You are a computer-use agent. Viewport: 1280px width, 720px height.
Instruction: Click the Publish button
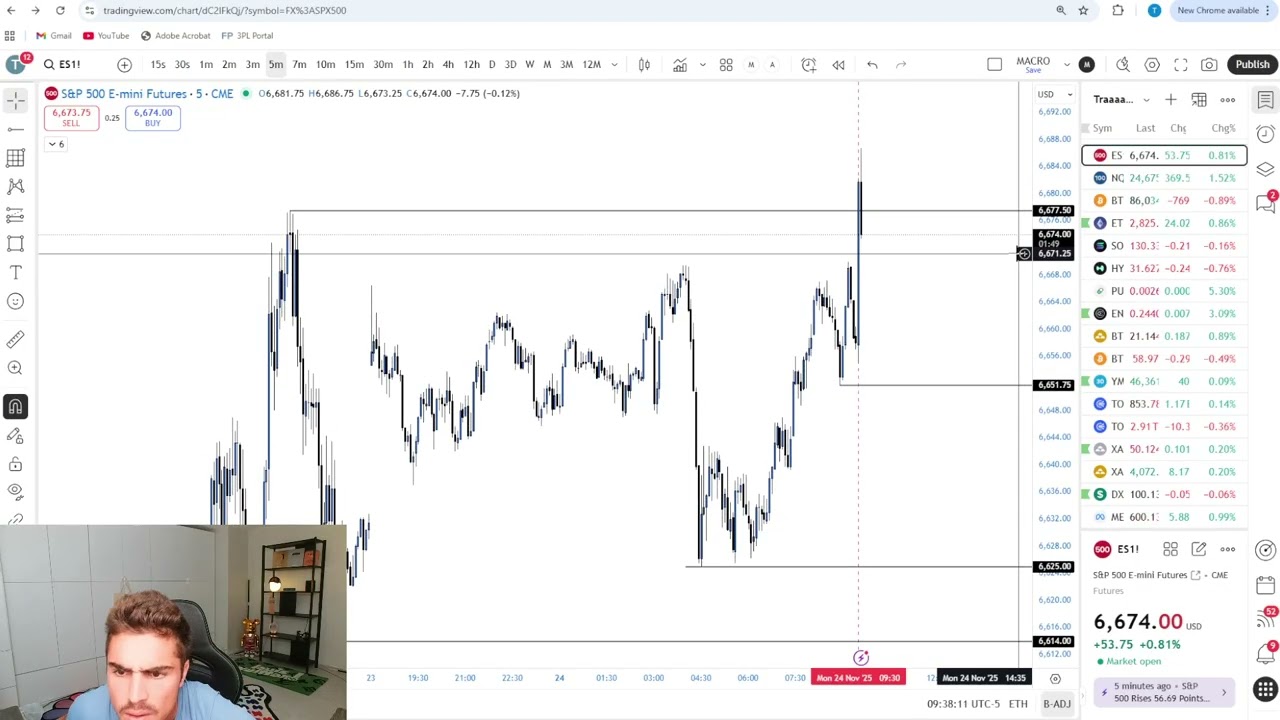coord(1252,64)
